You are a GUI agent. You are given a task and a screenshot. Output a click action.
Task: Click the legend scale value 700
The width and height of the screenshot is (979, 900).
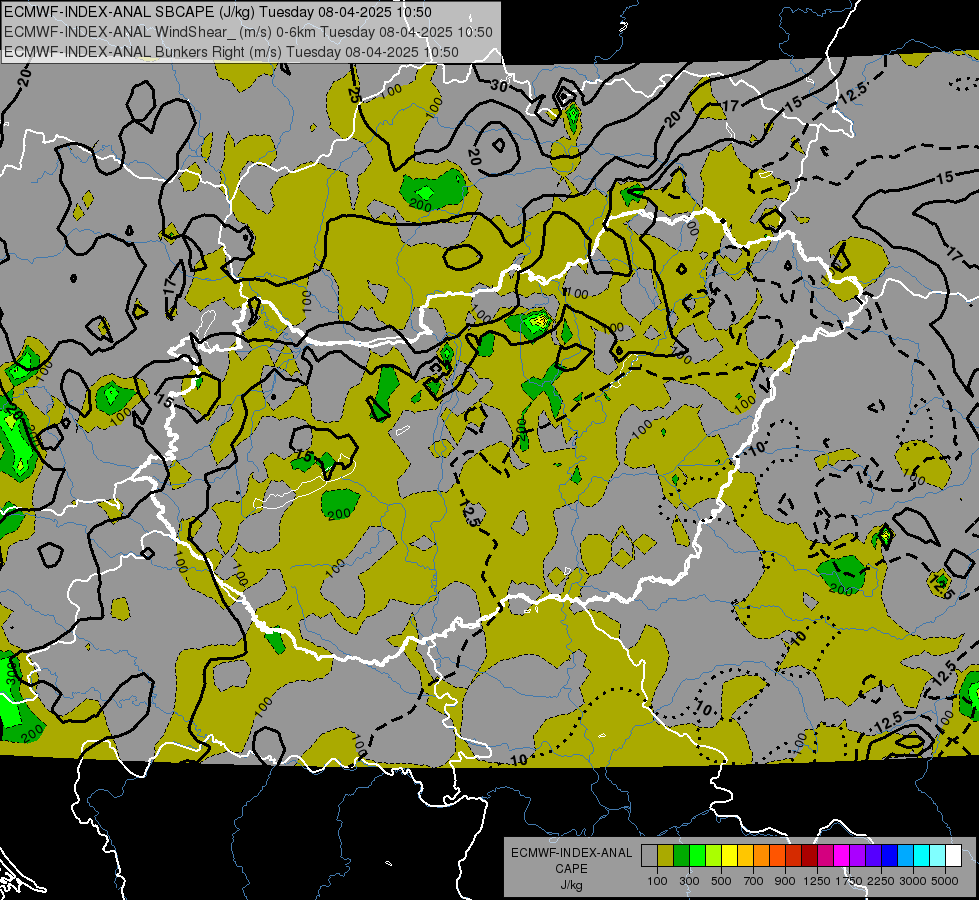pyautogui.click(x=754, y=881)
